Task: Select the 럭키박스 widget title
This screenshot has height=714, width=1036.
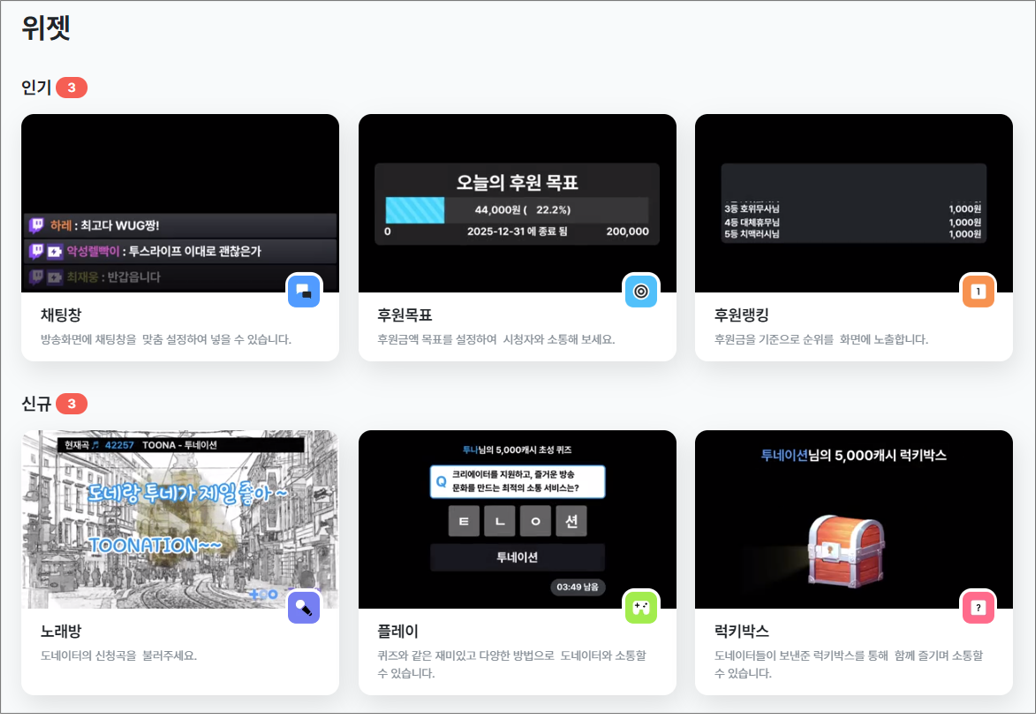Action: 741,632
